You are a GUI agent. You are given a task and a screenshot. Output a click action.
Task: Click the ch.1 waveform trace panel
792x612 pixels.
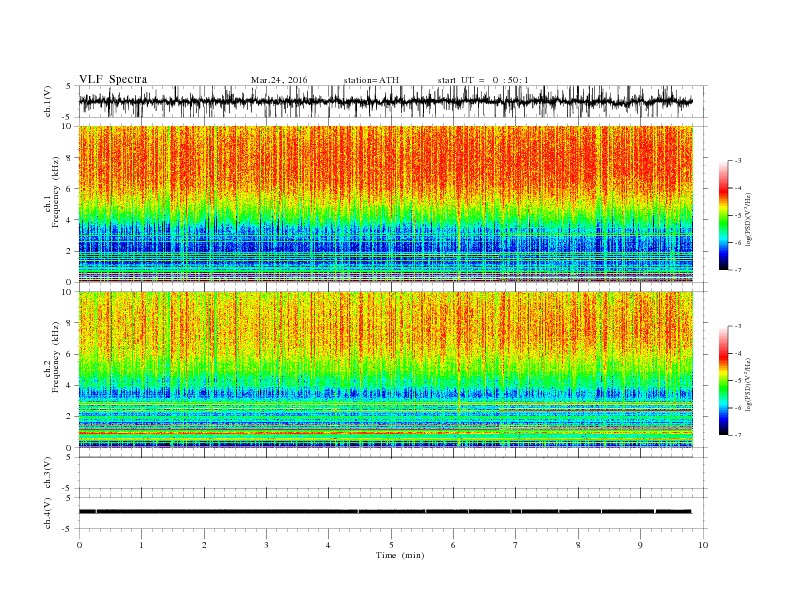[x=392, y=101]
